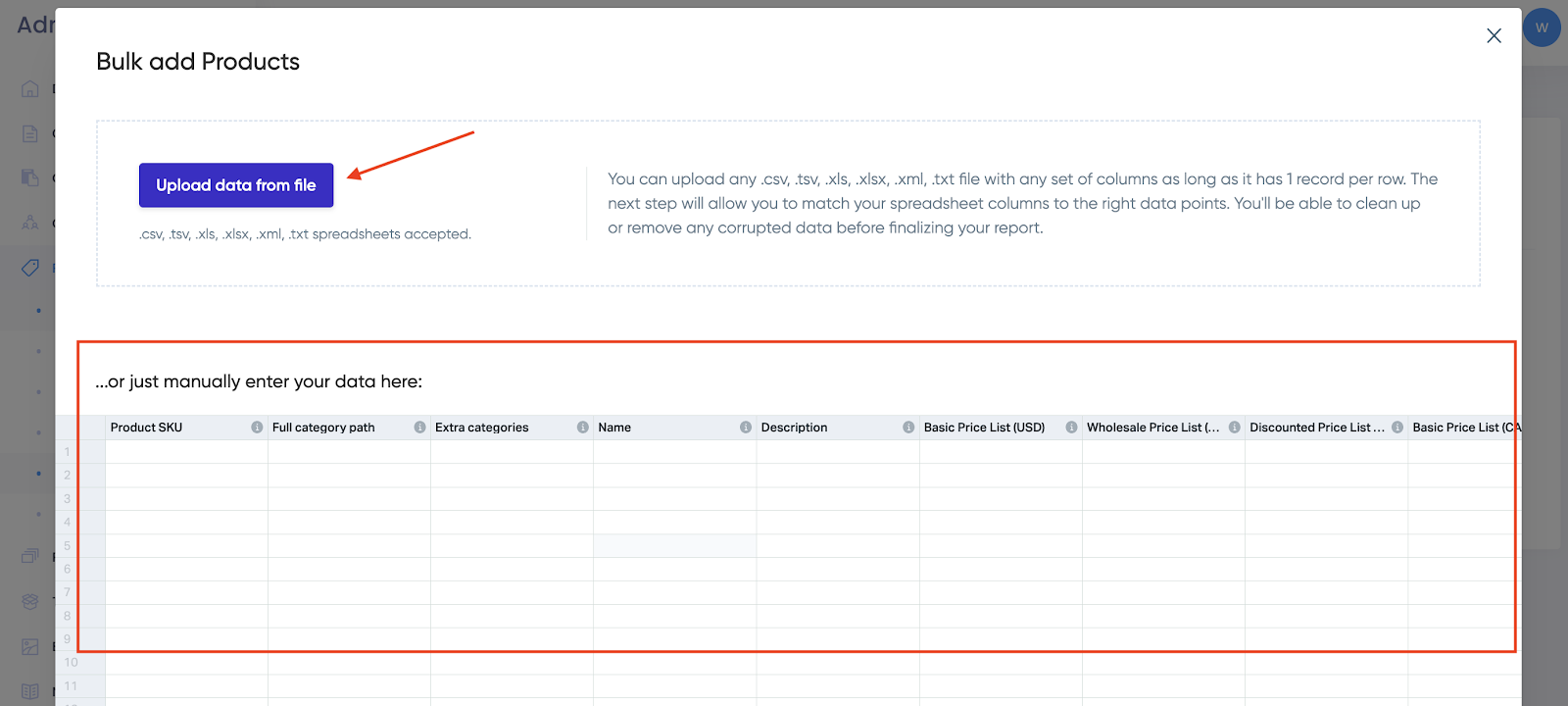1568x706 pixels.
Task: Select the Discounted Price List column header
Action: coord(1326,428)
